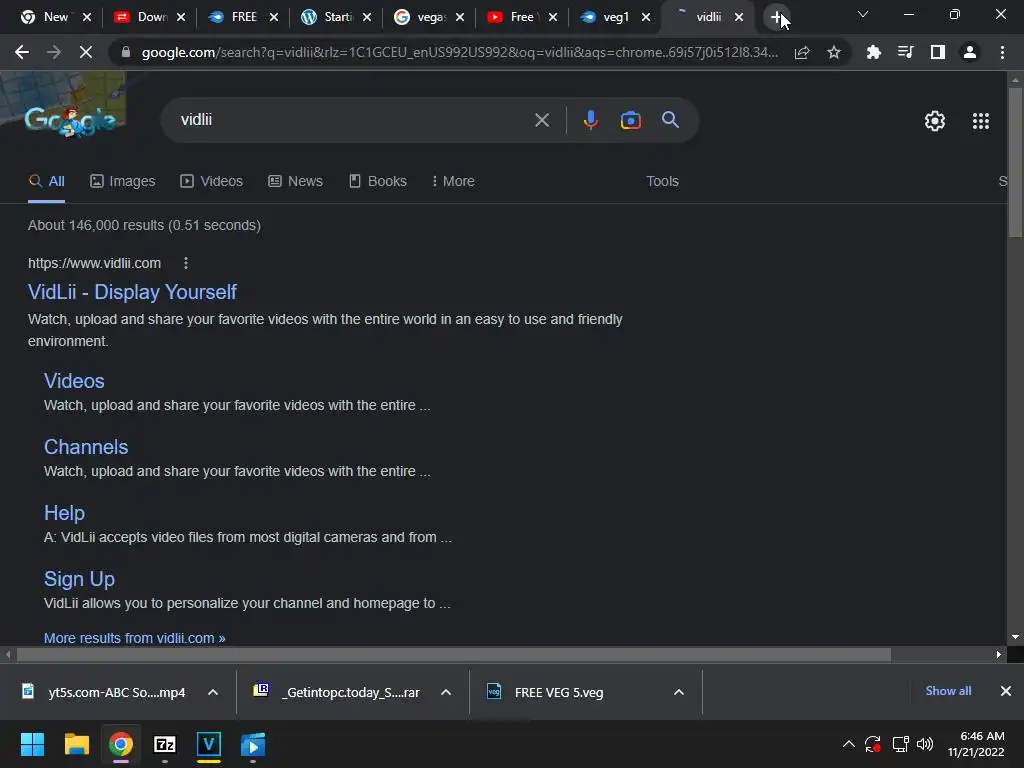Click the Google doodle logo
The width and height of the screenshot is (1024, 768).
70,120
